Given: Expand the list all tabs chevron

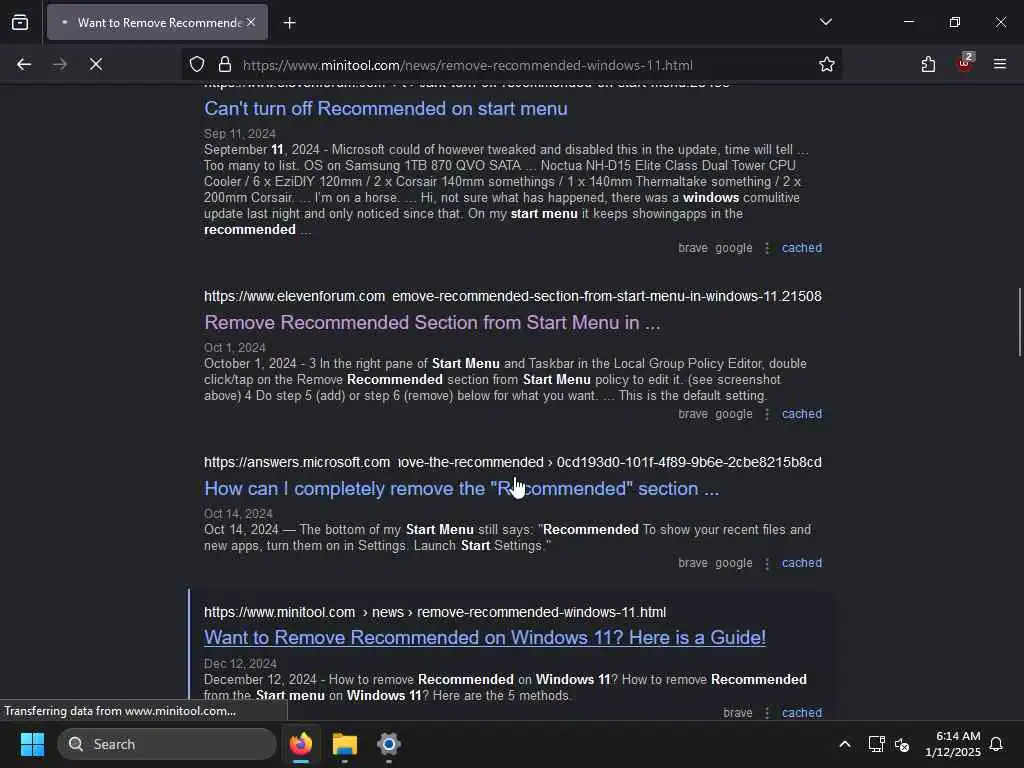Looking at the screenshot, I should point(825,22).
